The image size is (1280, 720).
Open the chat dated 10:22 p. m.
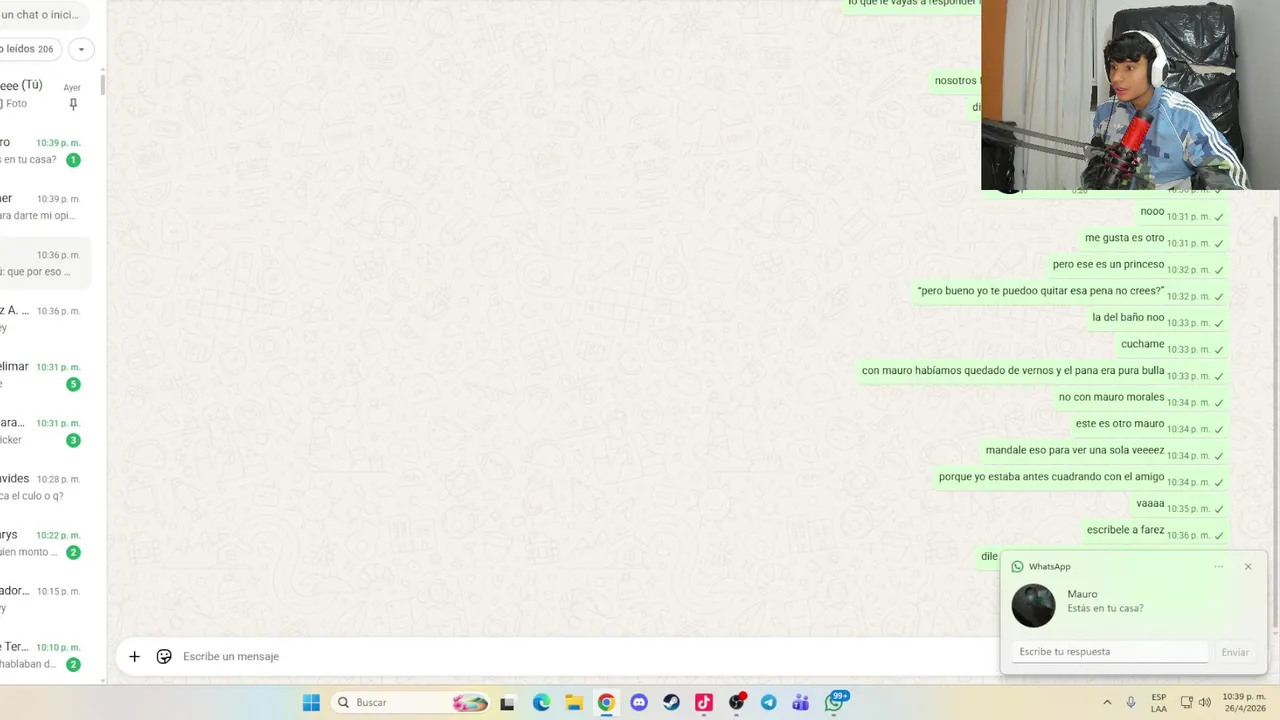[45, 543]
